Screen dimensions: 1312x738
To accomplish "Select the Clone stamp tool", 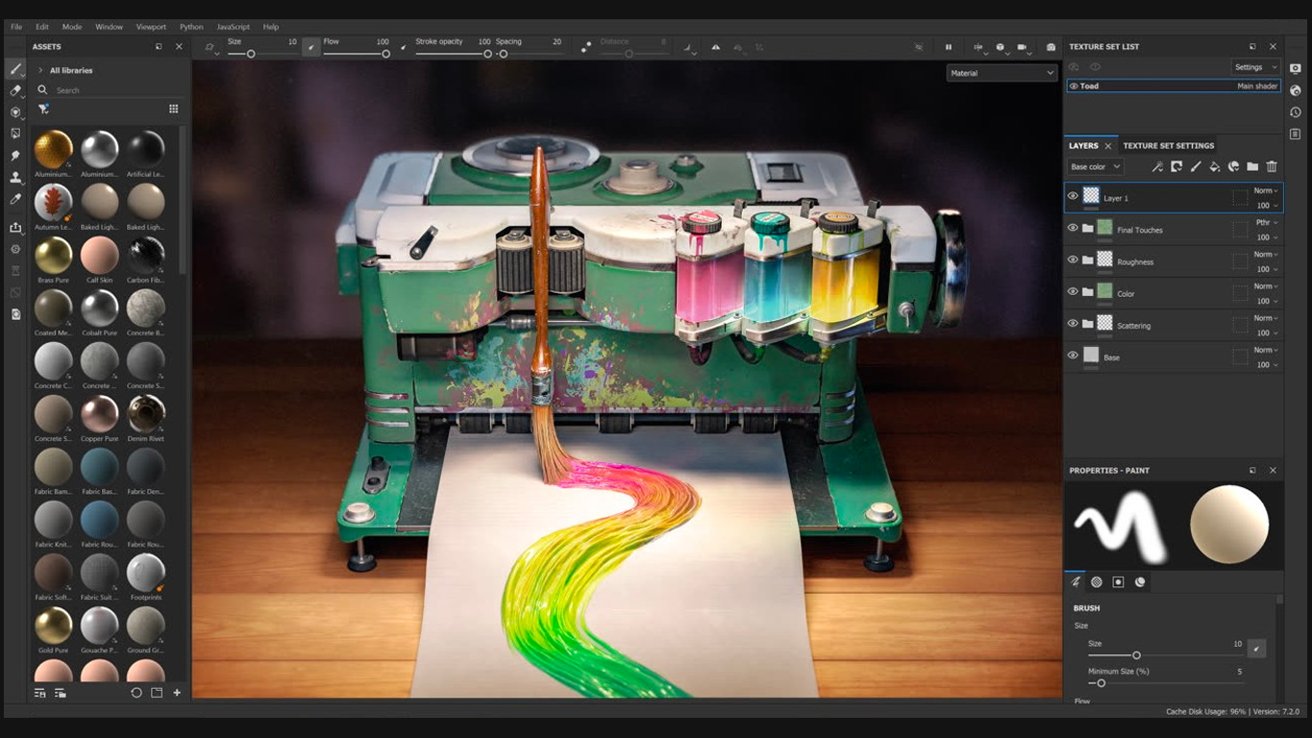I will click(15, 178).
